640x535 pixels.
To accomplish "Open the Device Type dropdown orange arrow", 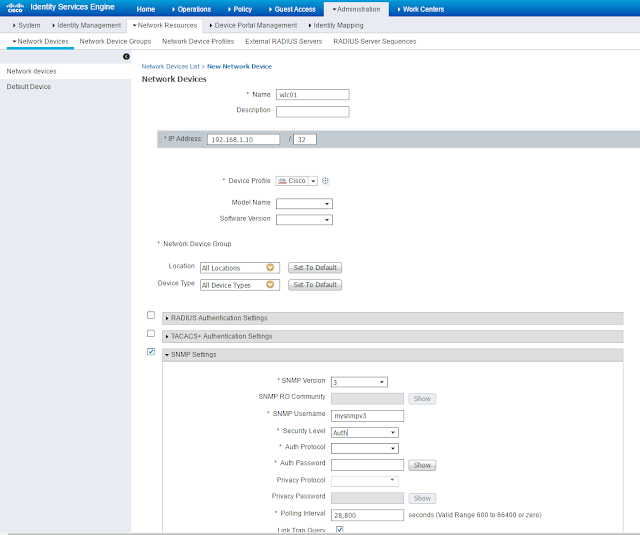I will tap(270, 284).
